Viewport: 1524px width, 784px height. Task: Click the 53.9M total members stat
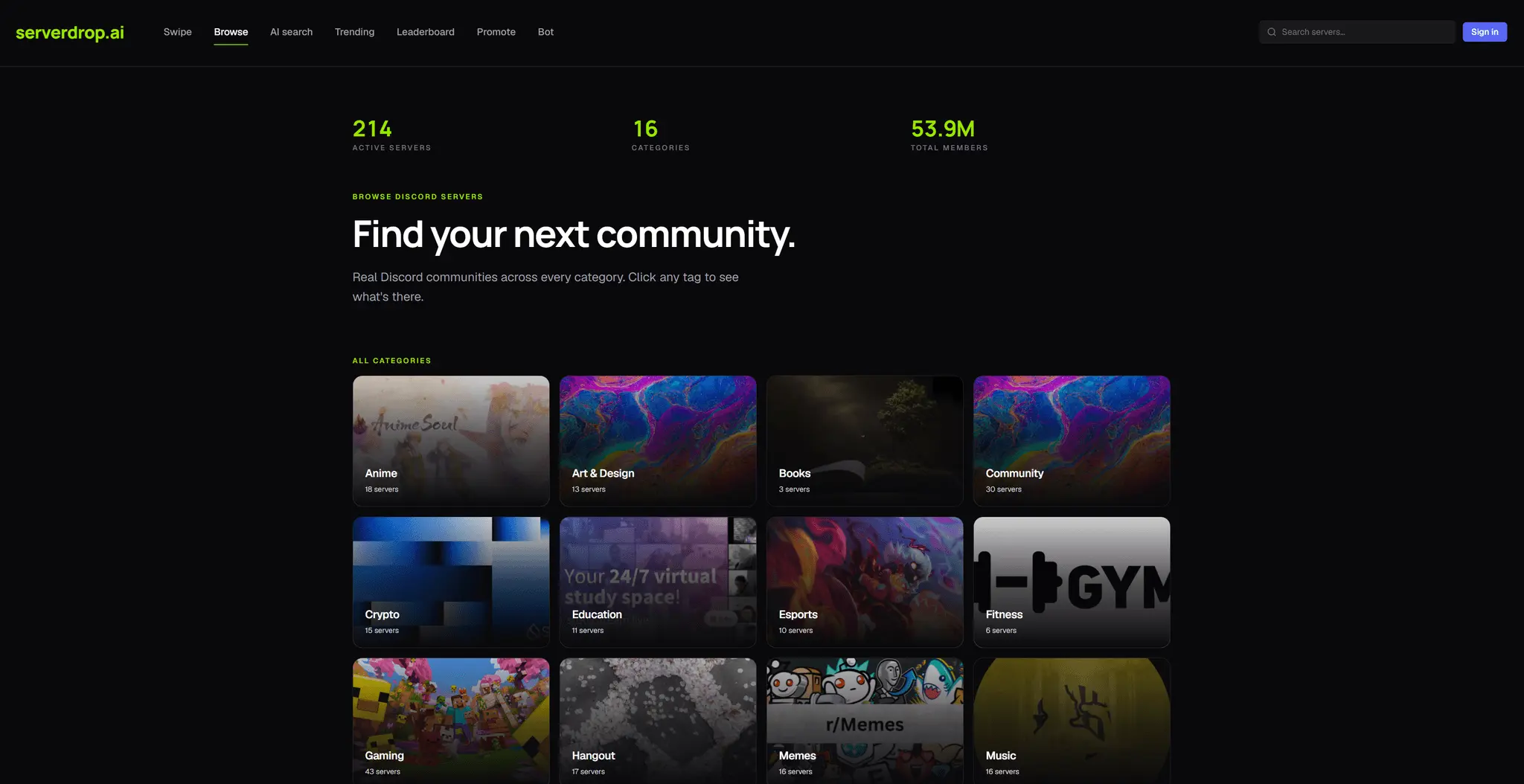(x=950, y=135)
